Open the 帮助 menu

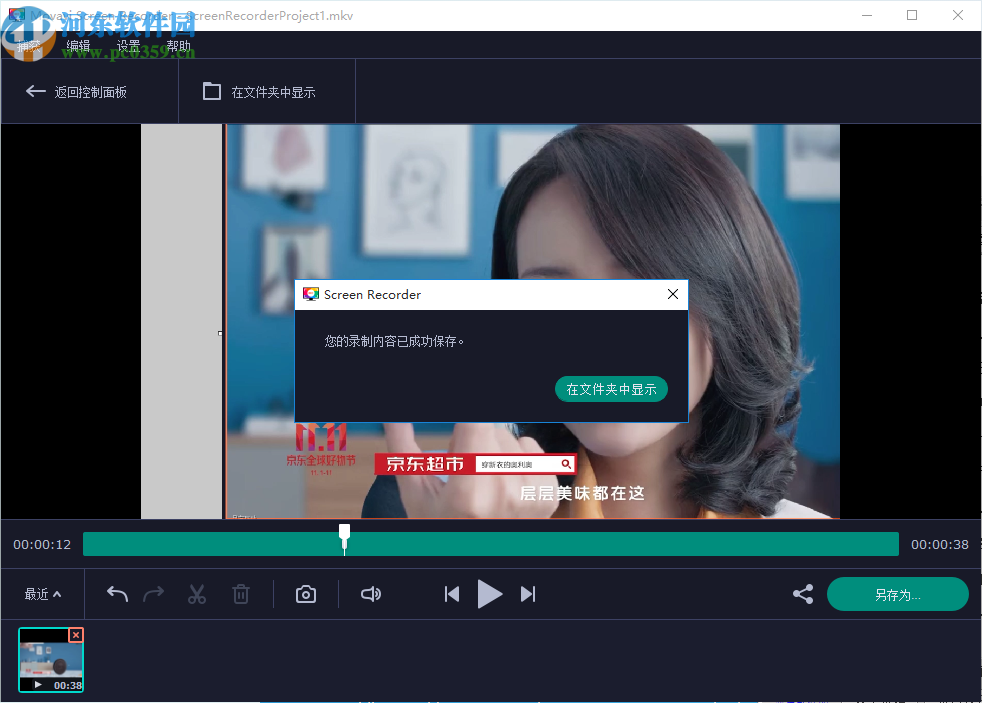pyautogui.click(x=178, y=45)
